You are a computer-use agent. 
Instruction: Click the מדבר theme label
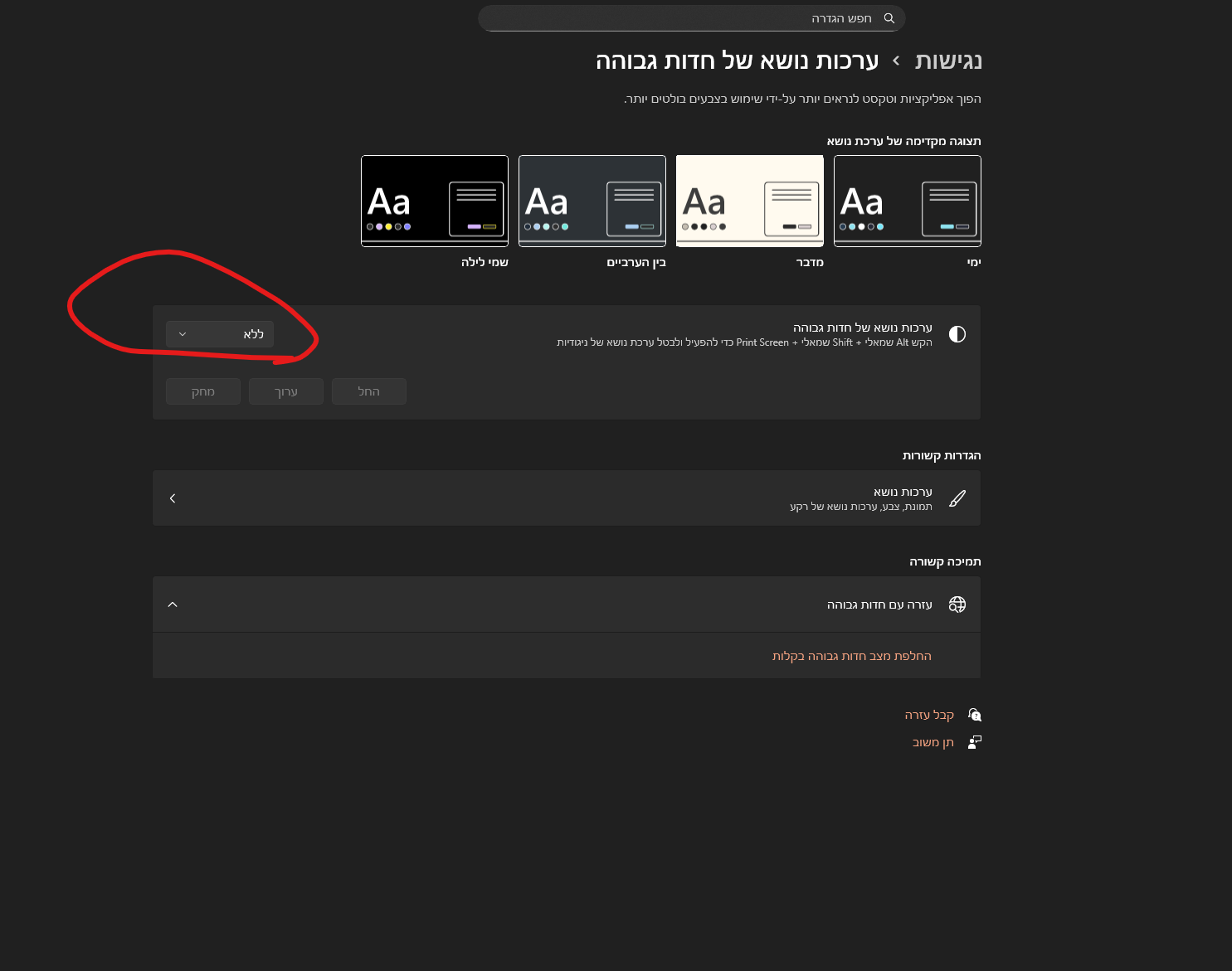pos(810,262)
